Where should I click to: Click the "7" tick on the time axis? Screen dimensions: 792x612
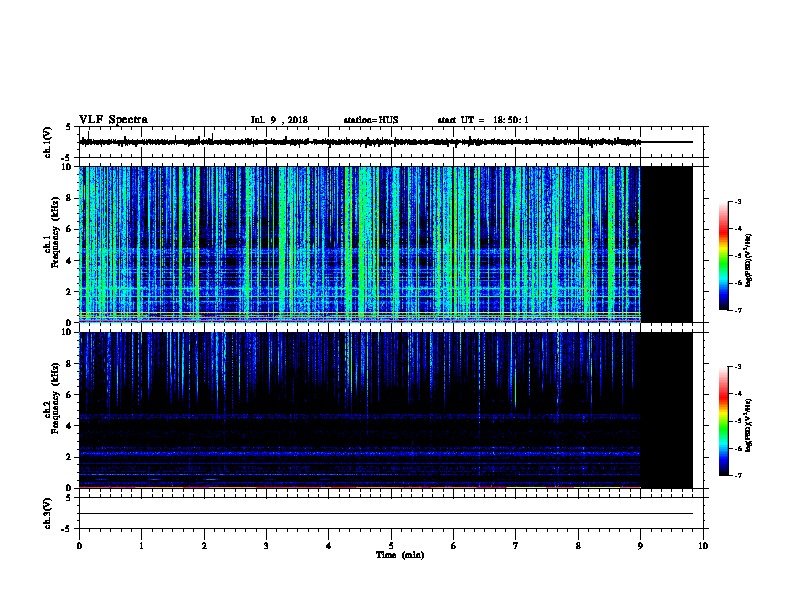click(x=516, y=545)
